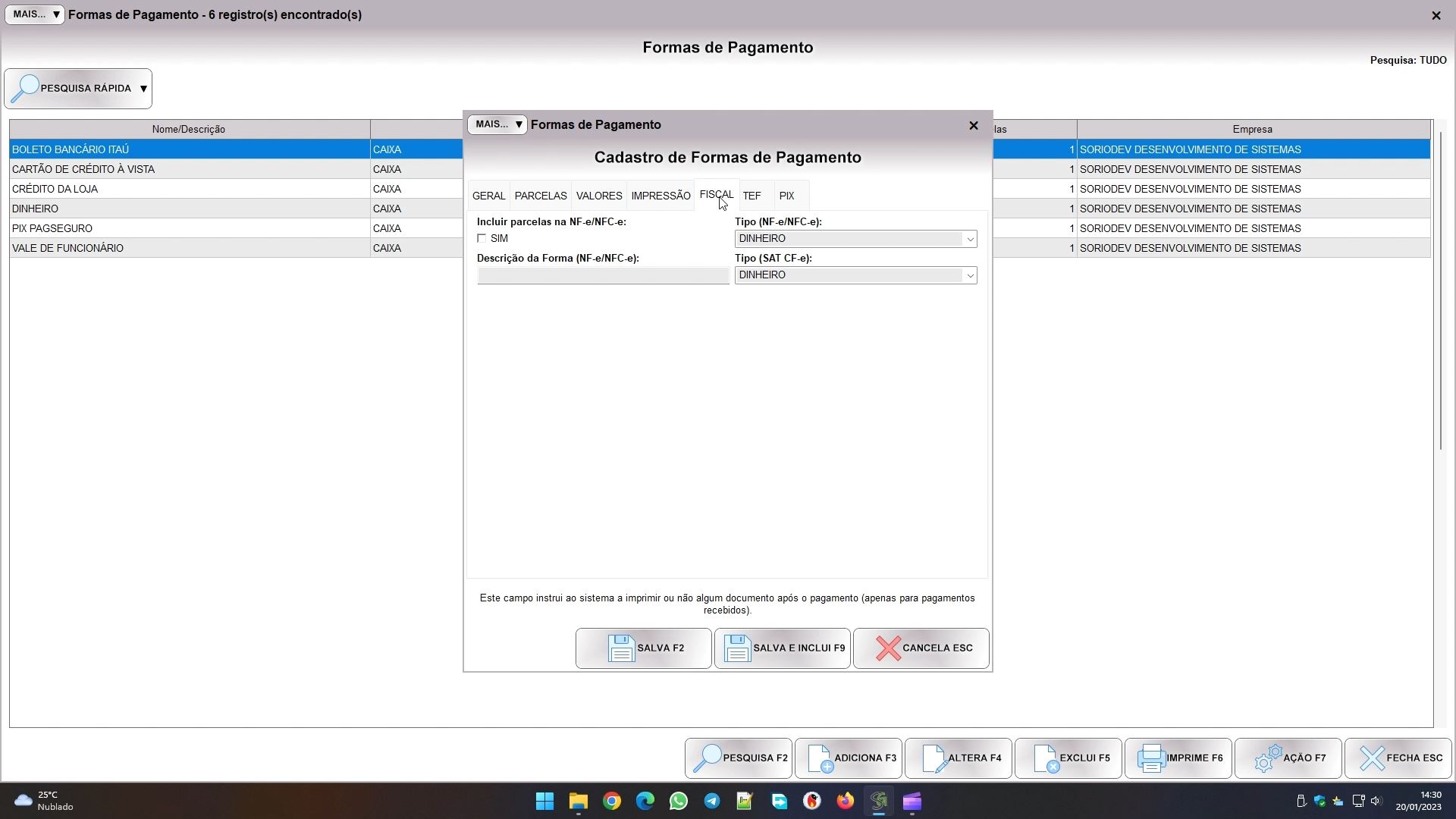The image size is (1456, 819).
Task: Click the EXCLUI F5 delete icon
Action: pyautogui.click(x=1045, y=758)
